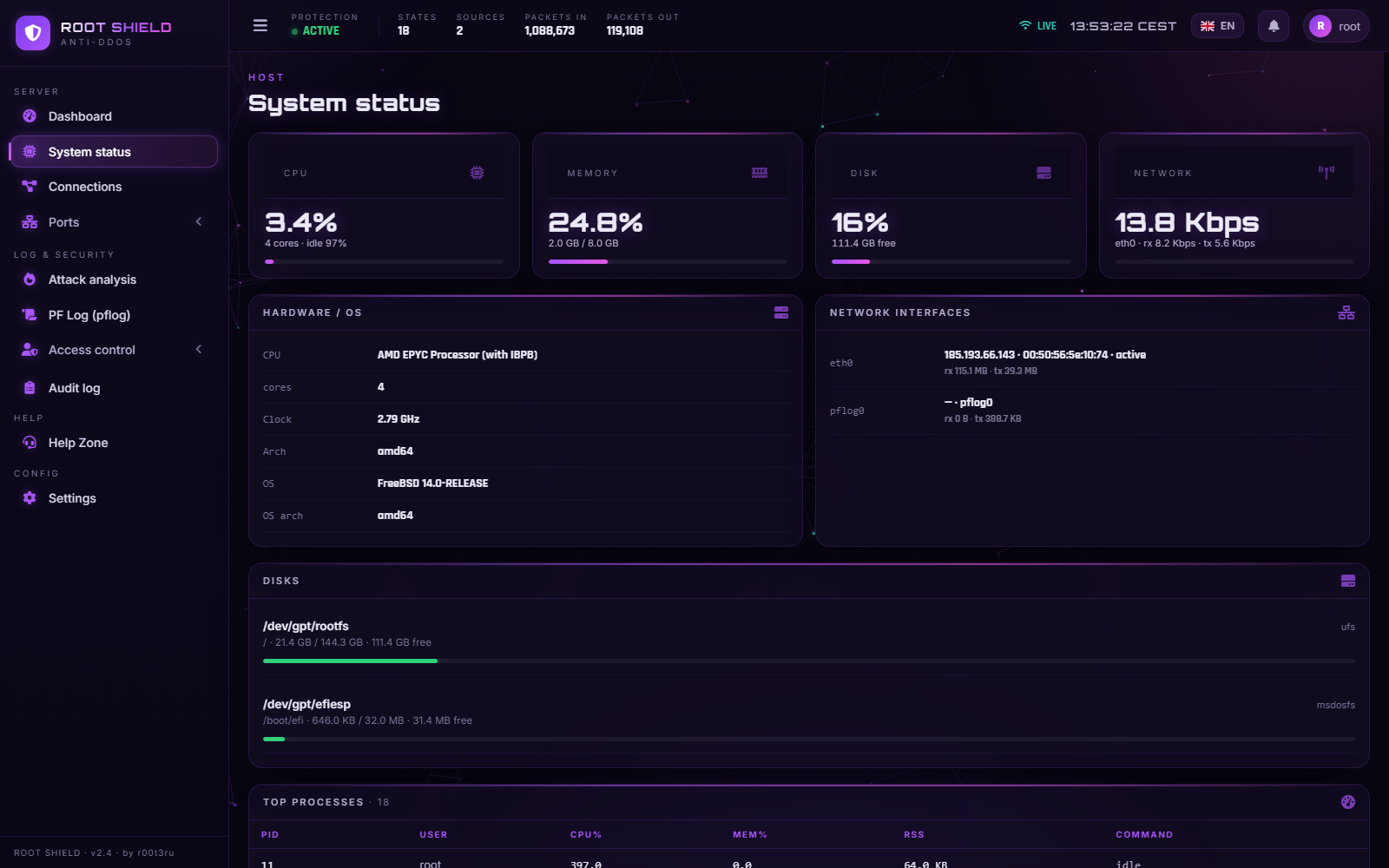The height and width of the screenshot is (868, 1389).
Task: Click the Hardware / OS server icon
Action: 781,312
